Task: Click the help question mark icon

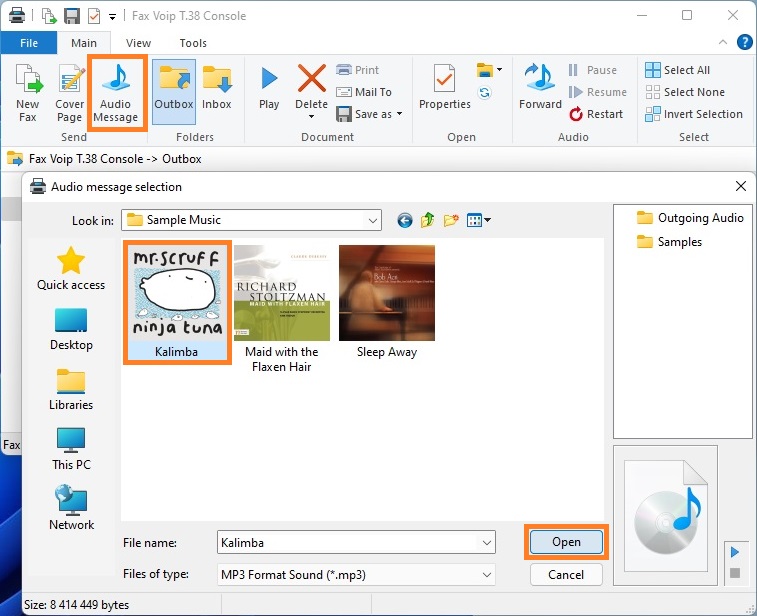Action: pyautogui.click(x=744, y=42)
